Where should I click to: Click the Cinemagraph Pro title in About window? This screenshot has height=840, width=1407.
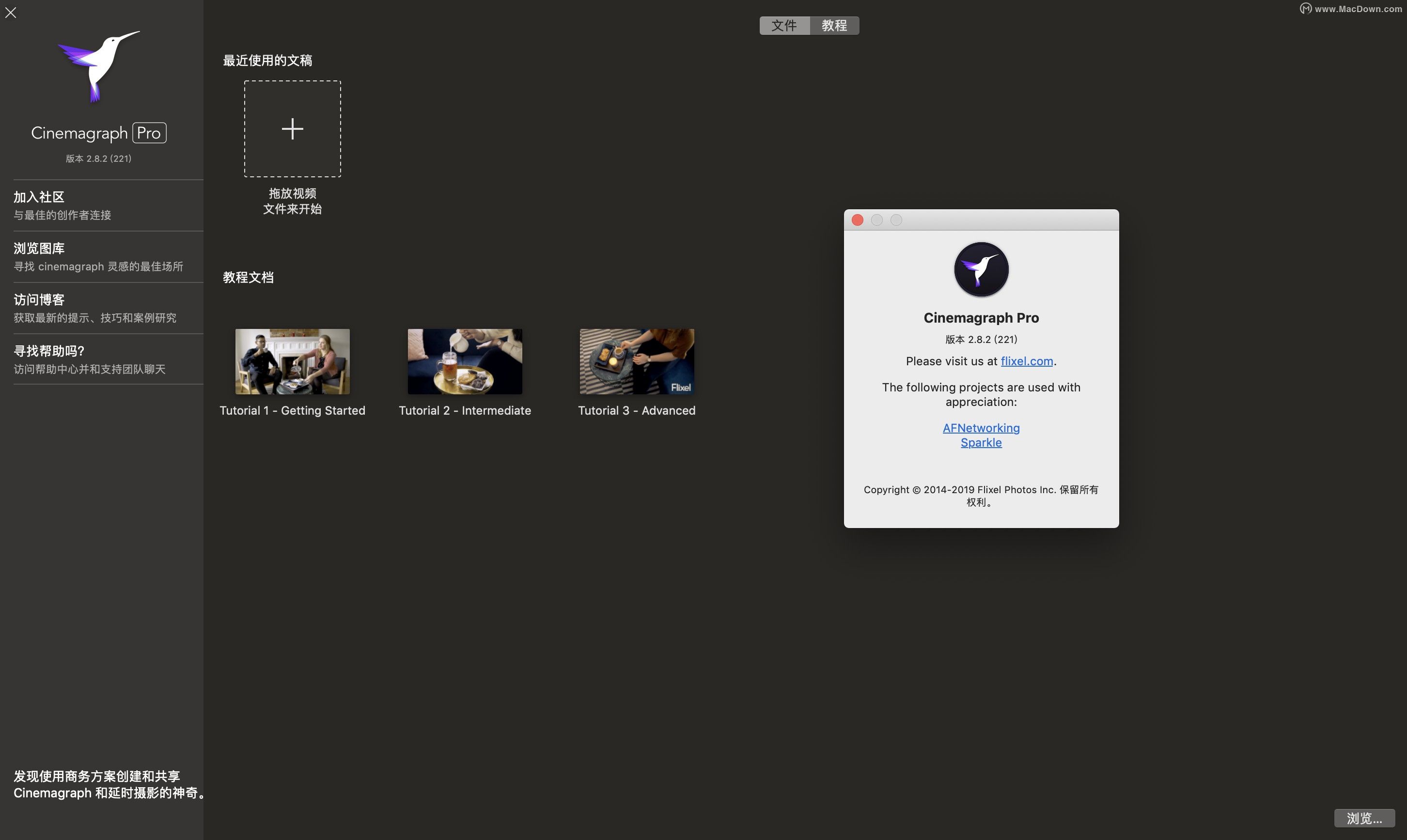tap(981, 318)
